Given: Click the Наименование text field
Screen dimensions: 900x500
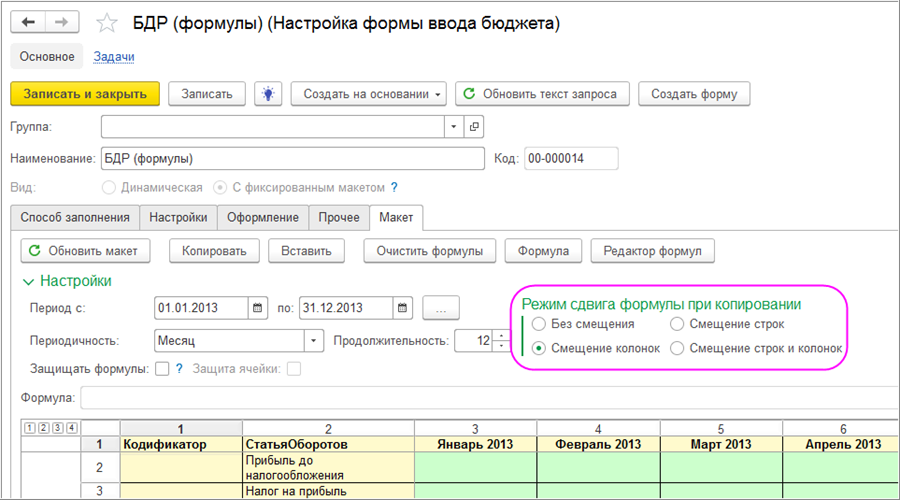Looking at the screenshot, I should [290, 158].
